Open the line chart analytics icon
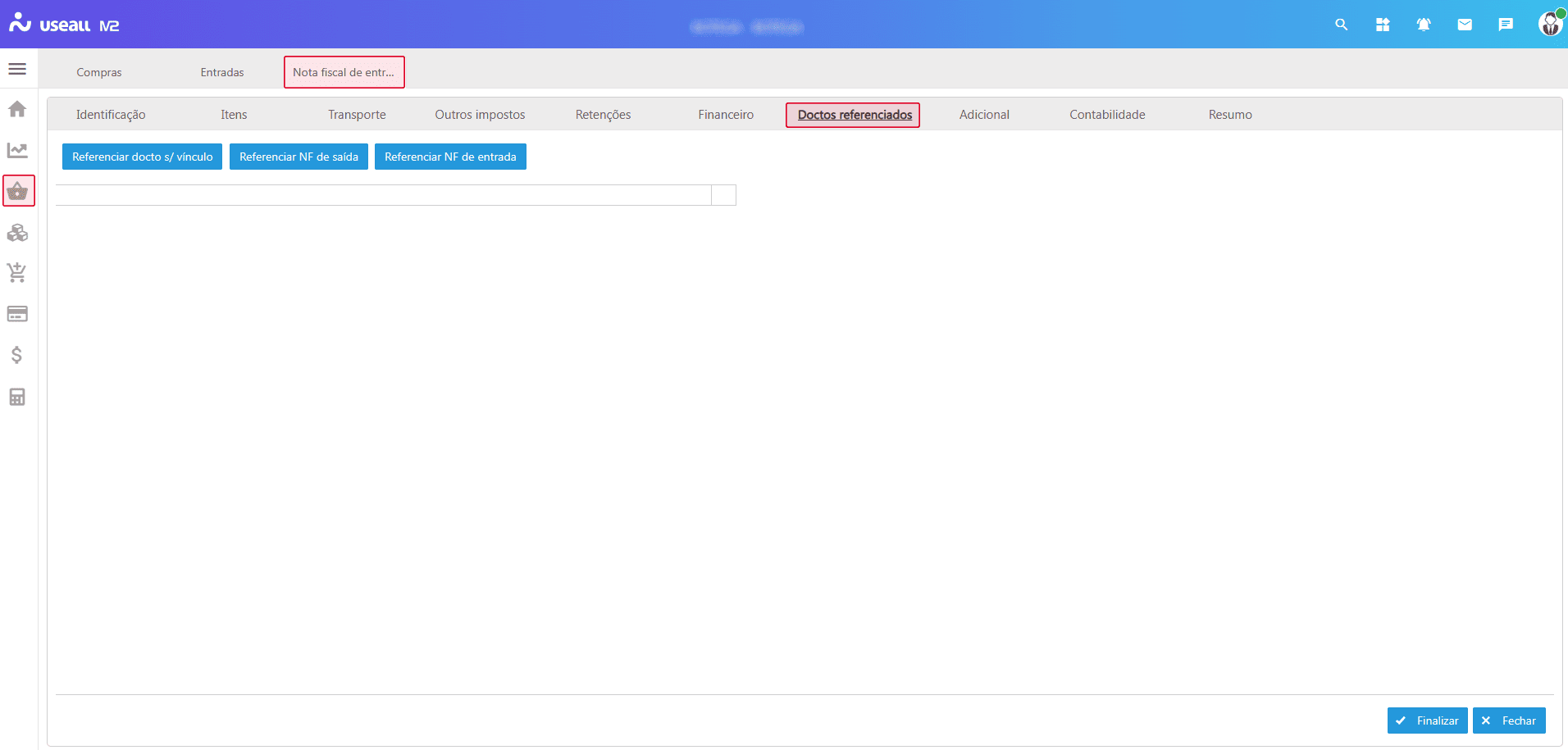 coord(17,150)
